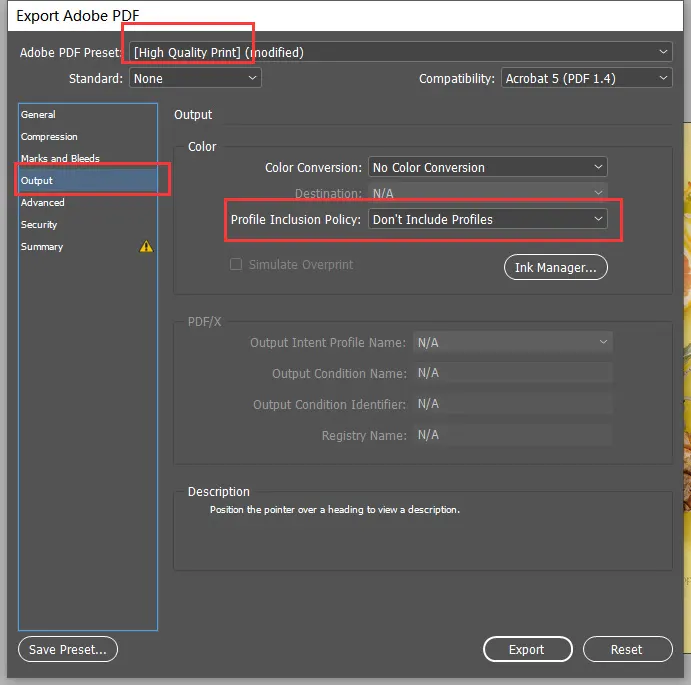691x685 pixels.
Task: Select the Security category
Action: [88, 224]
